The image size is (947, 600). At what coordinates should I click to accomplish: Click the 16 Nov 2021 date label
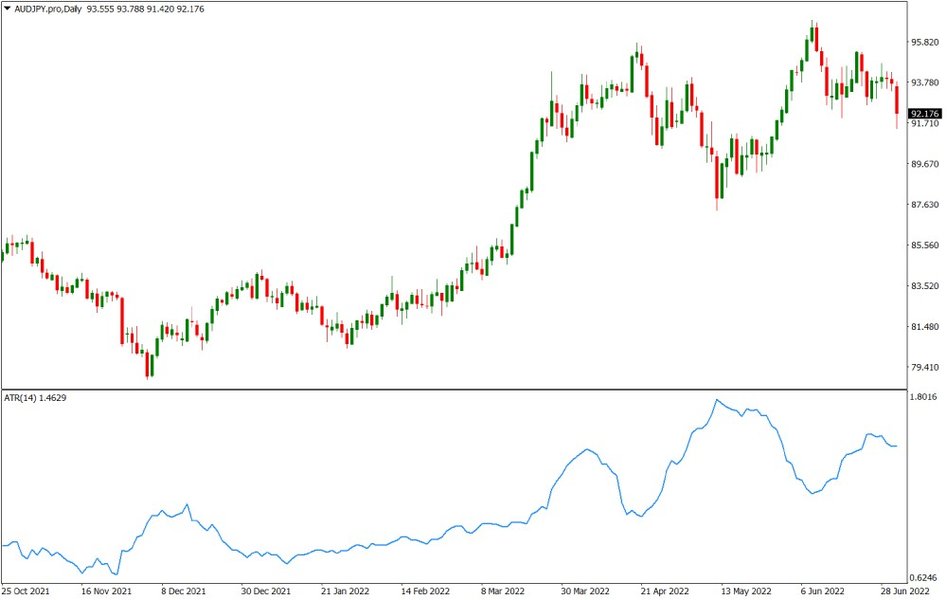[106, 590]
